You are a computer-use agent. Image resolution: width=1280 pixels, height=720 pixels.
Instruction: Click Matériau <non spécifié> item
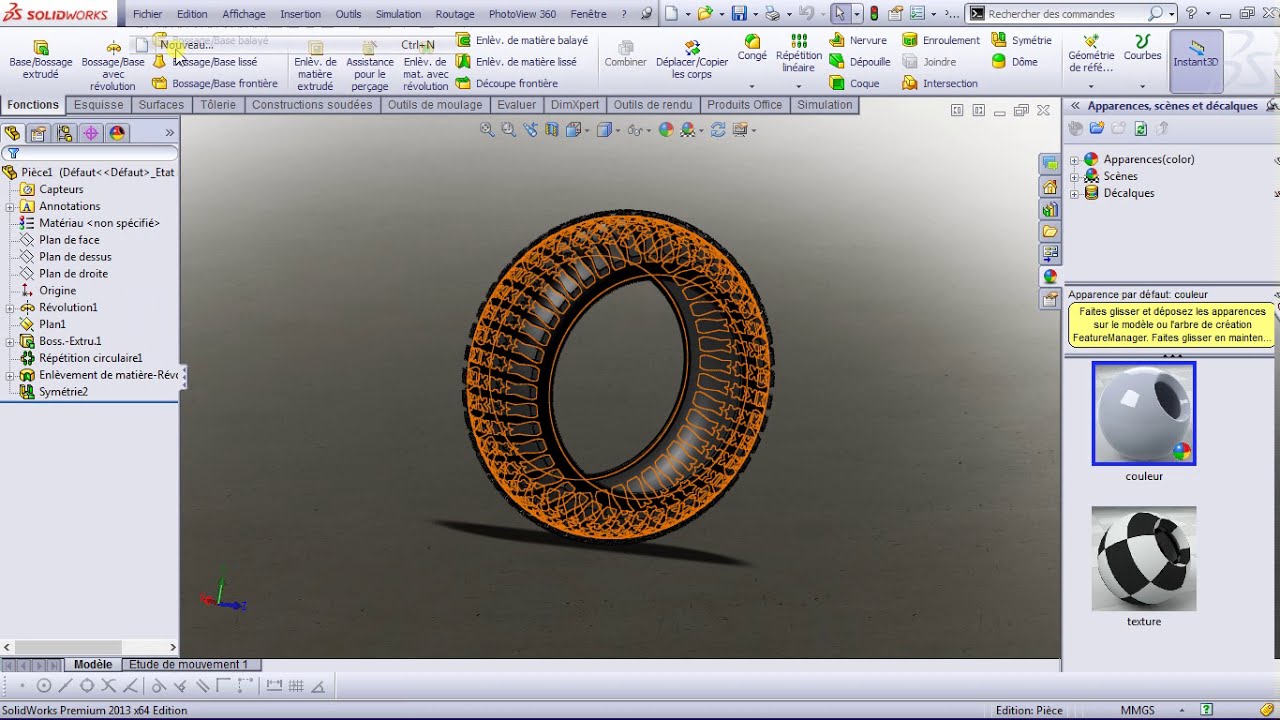[x=90, y=223]
